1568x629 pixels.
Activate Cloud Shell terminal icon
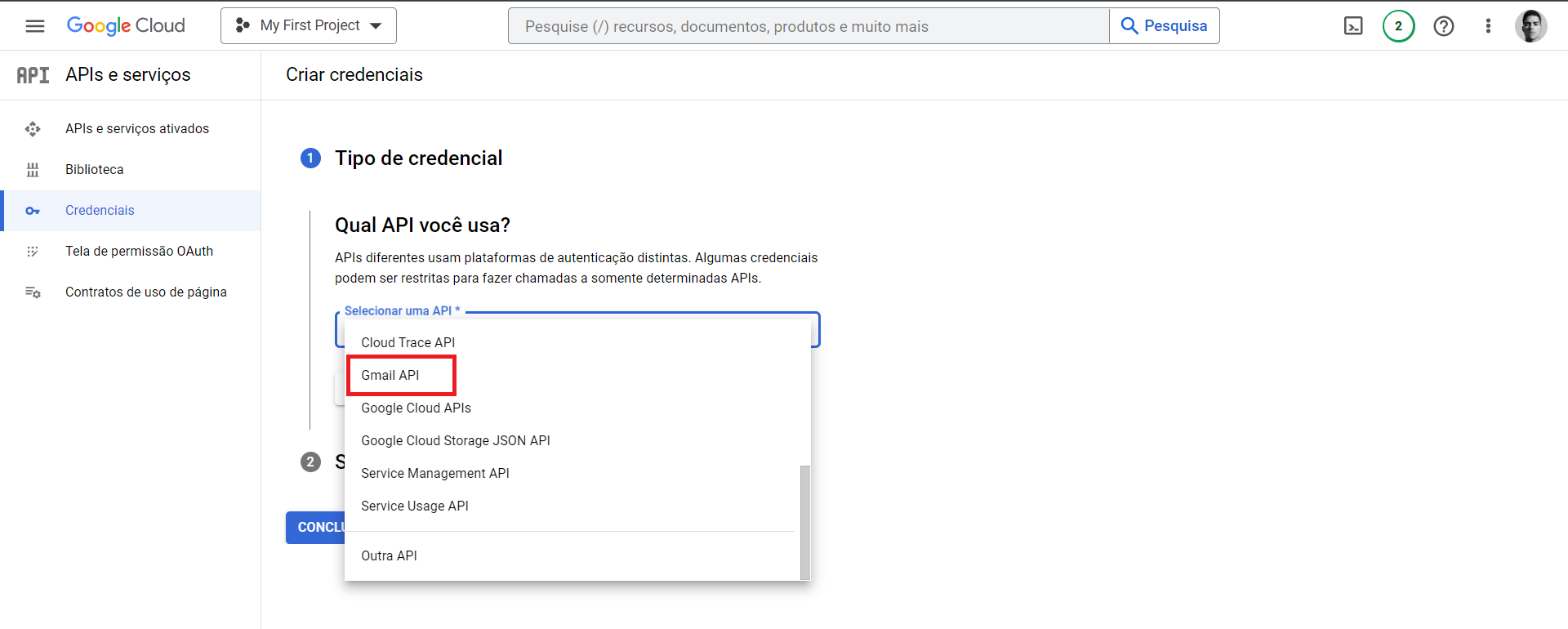(1353, 26)
